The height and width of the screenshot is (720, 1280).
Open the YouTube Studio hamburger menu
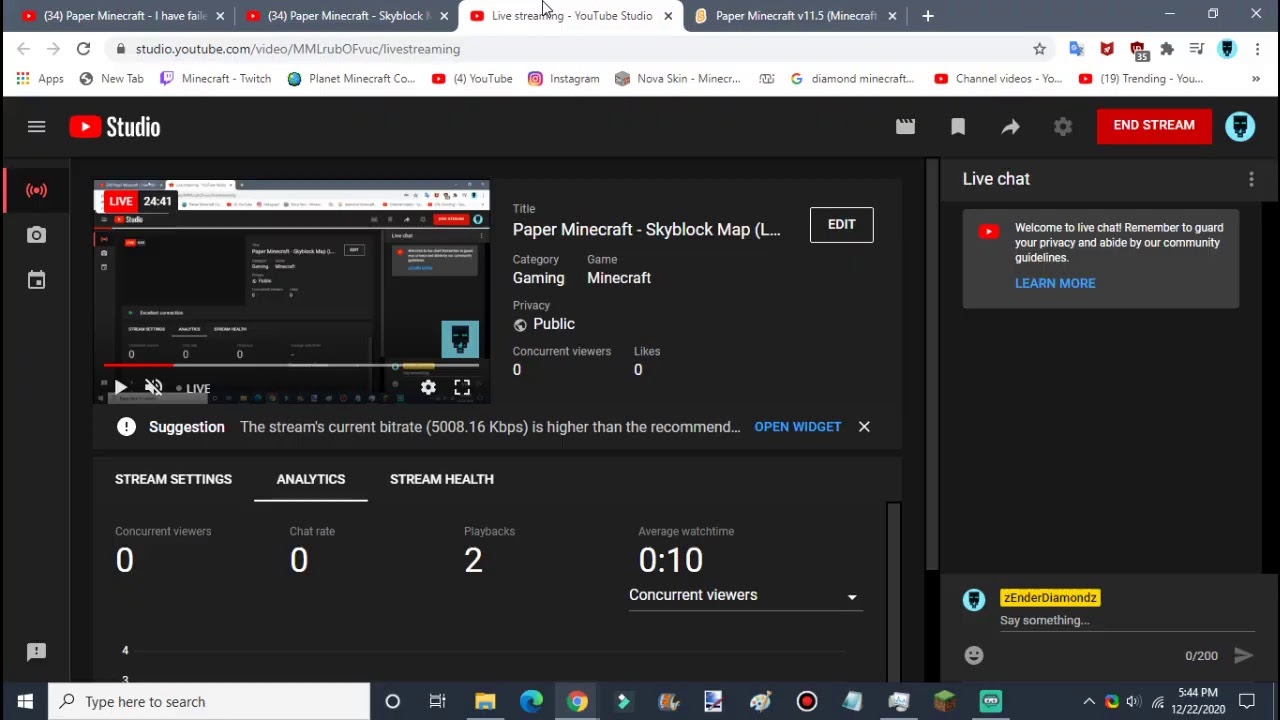(36, 126)
